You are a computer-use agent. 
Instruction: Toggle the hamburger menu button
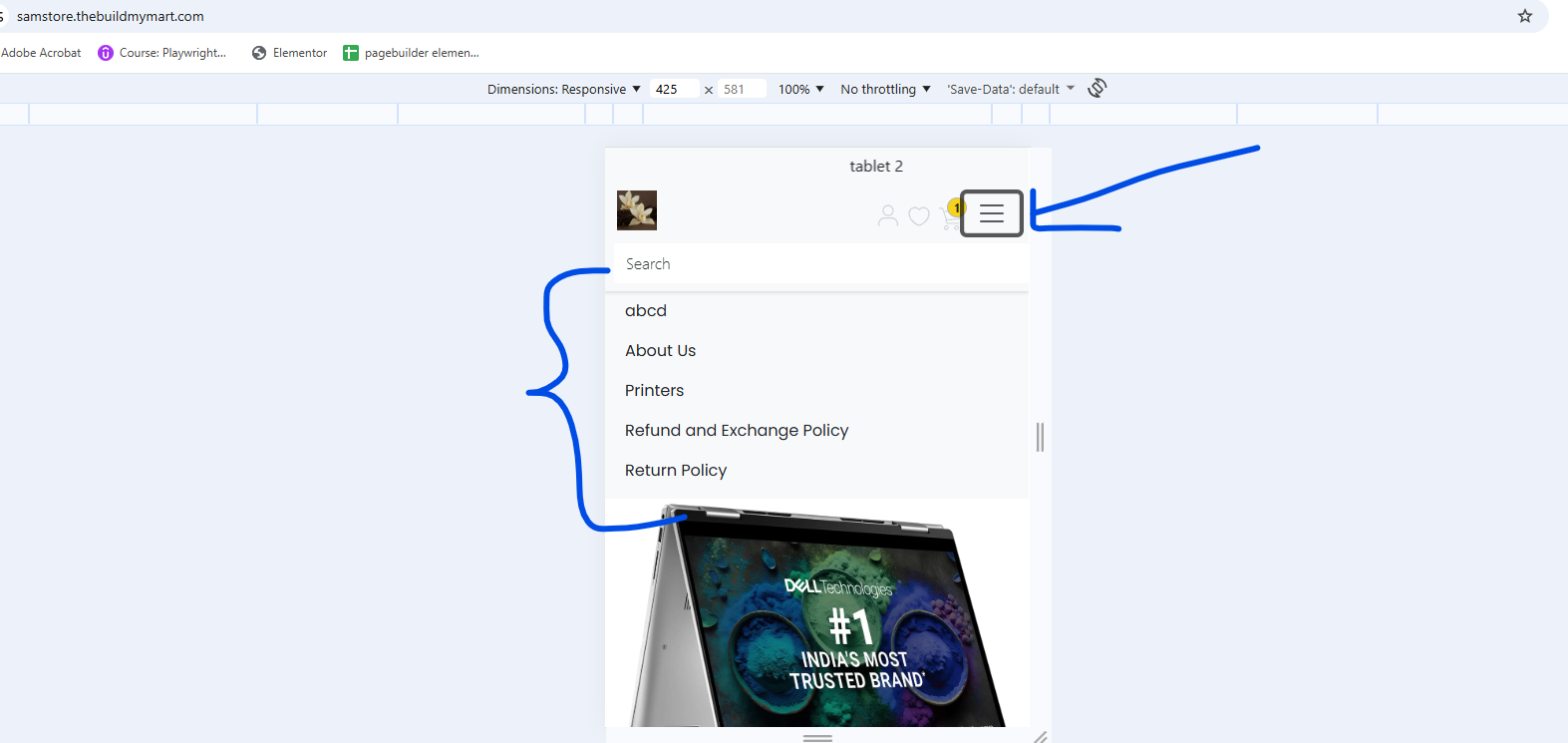992,213
